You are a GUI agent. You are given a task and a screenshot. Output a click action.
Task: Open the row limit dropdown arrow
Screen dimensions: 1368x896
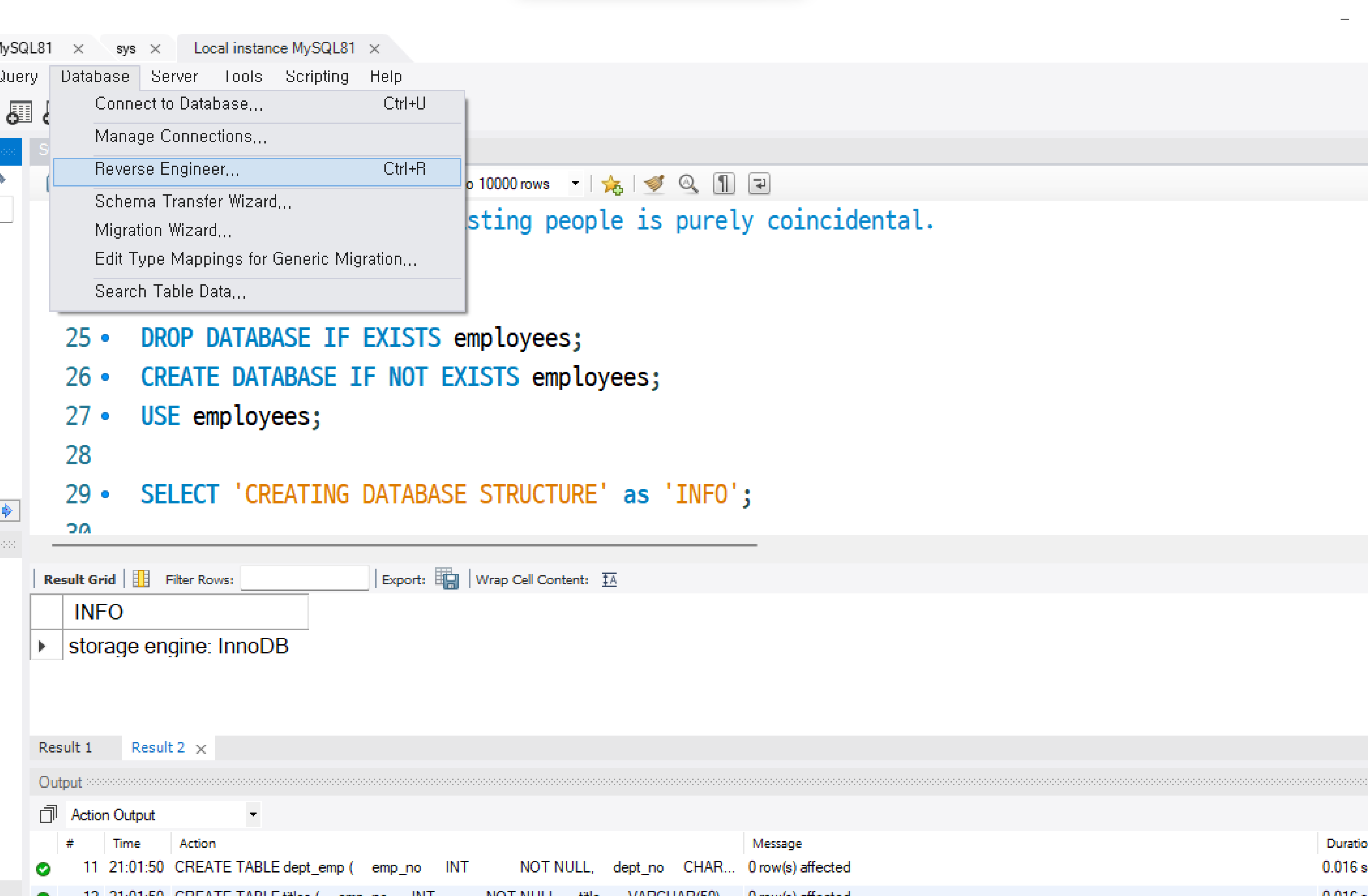tap(575, 184)
